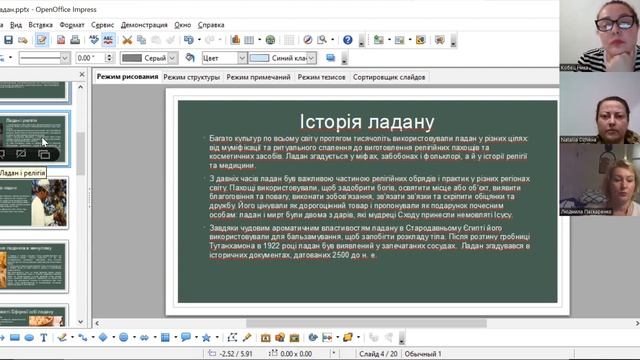Image resolution: width=640 pixels, height=360 pixels.
Task: Expand the Stars shapes dropdown arrow
Action: pyautogui.click(x=217, y=338)
